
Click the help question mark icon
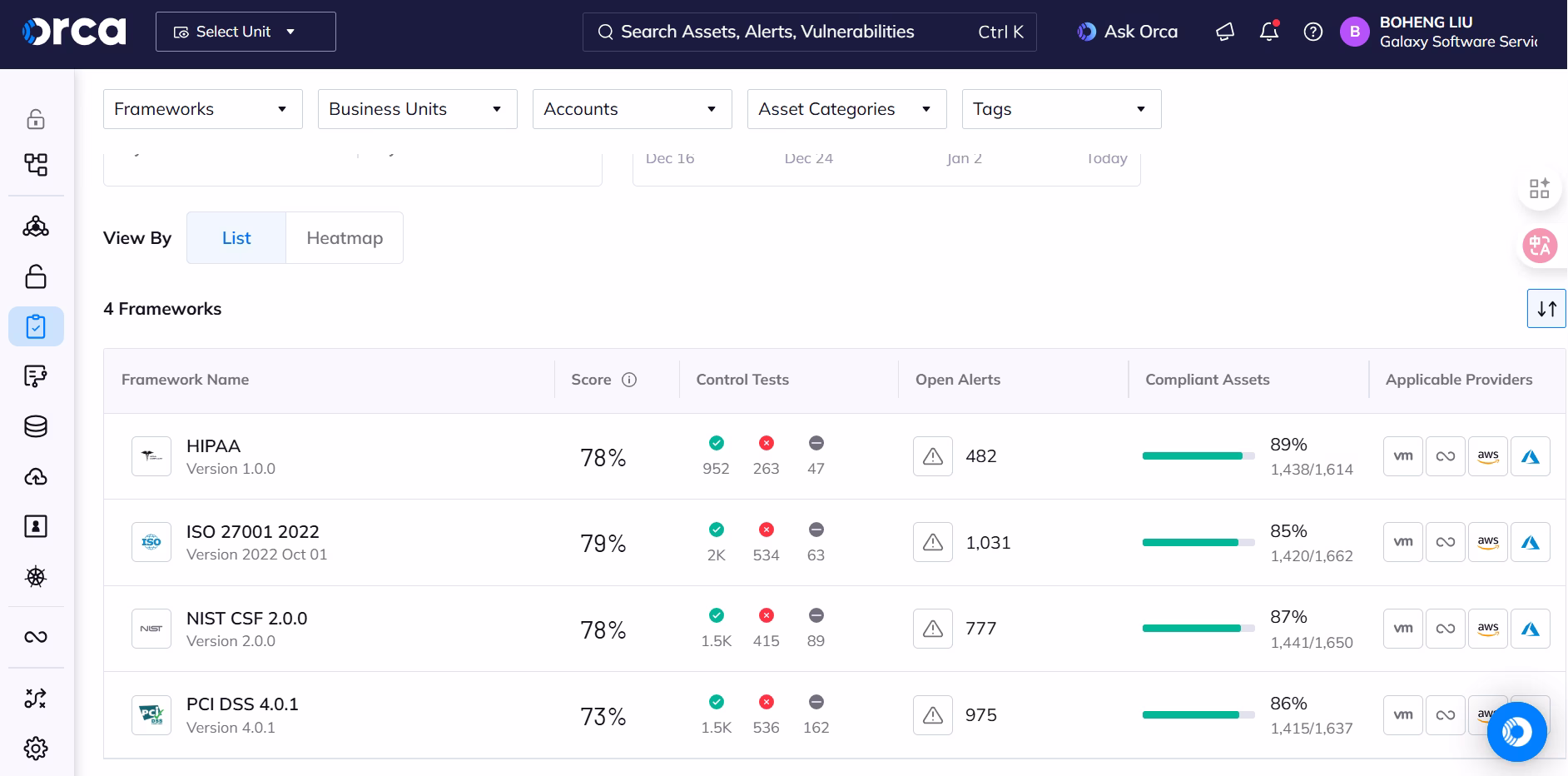coord(1312,32)
